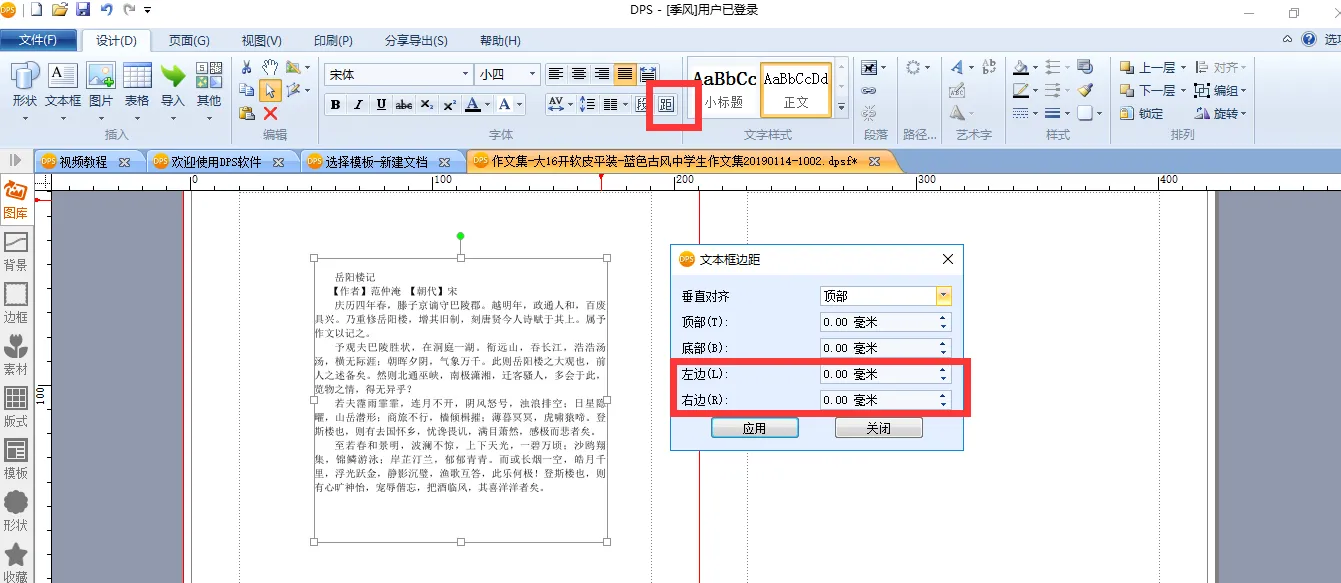
Task: Toggle bold formatting
Action: 335,105
